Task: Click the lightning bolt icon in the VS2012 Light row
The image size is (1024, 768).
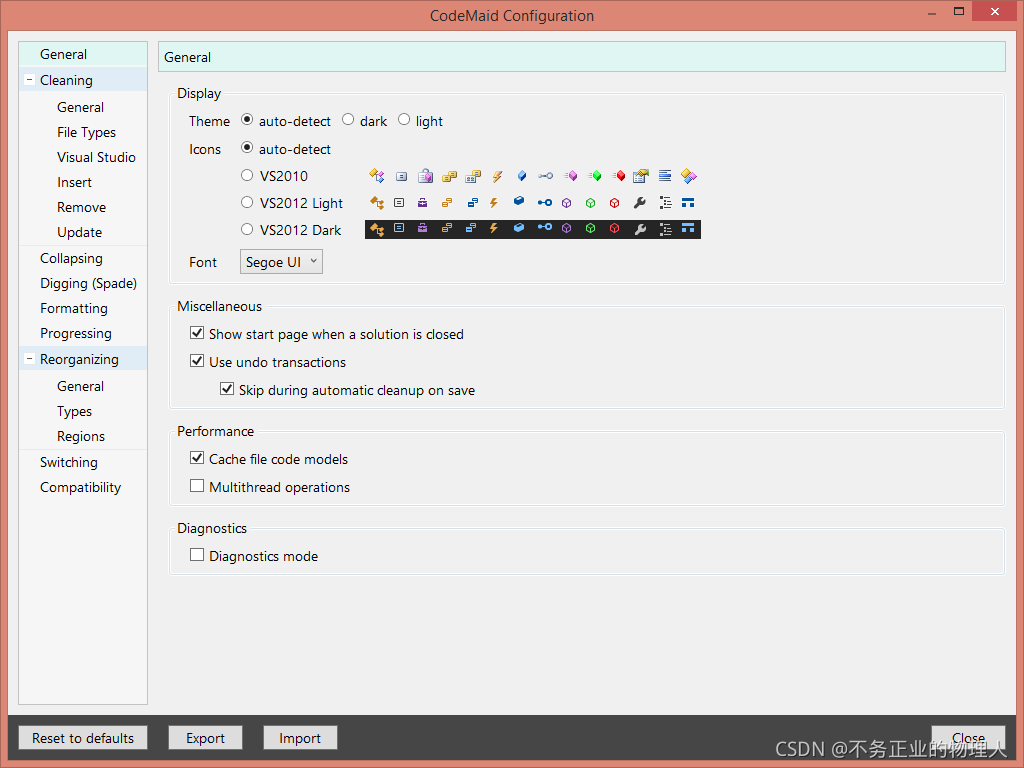Action: [x=494, y=202]
